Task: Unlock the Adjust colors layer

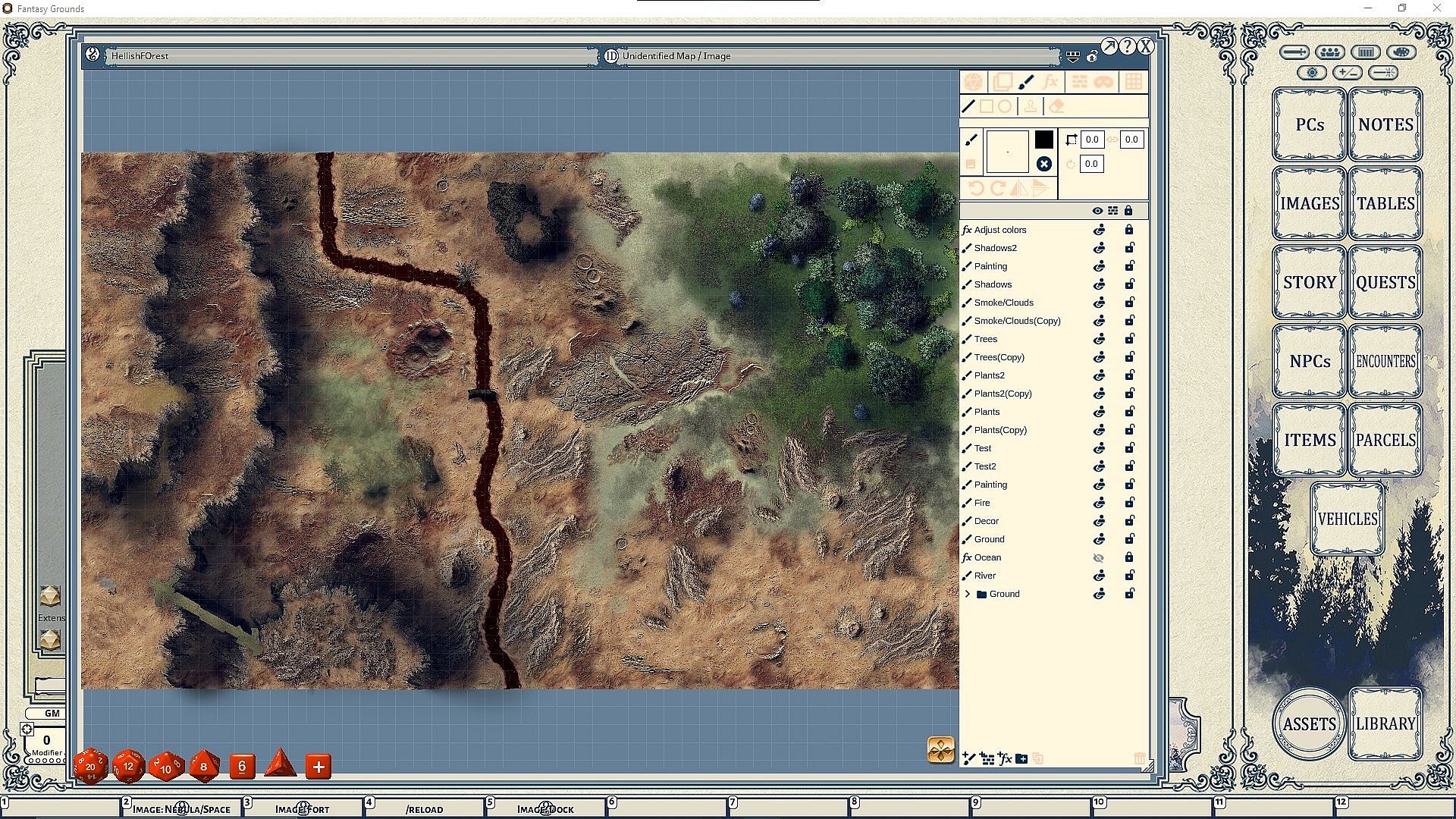Action: pyautogui.click(x=1128, y=230)
